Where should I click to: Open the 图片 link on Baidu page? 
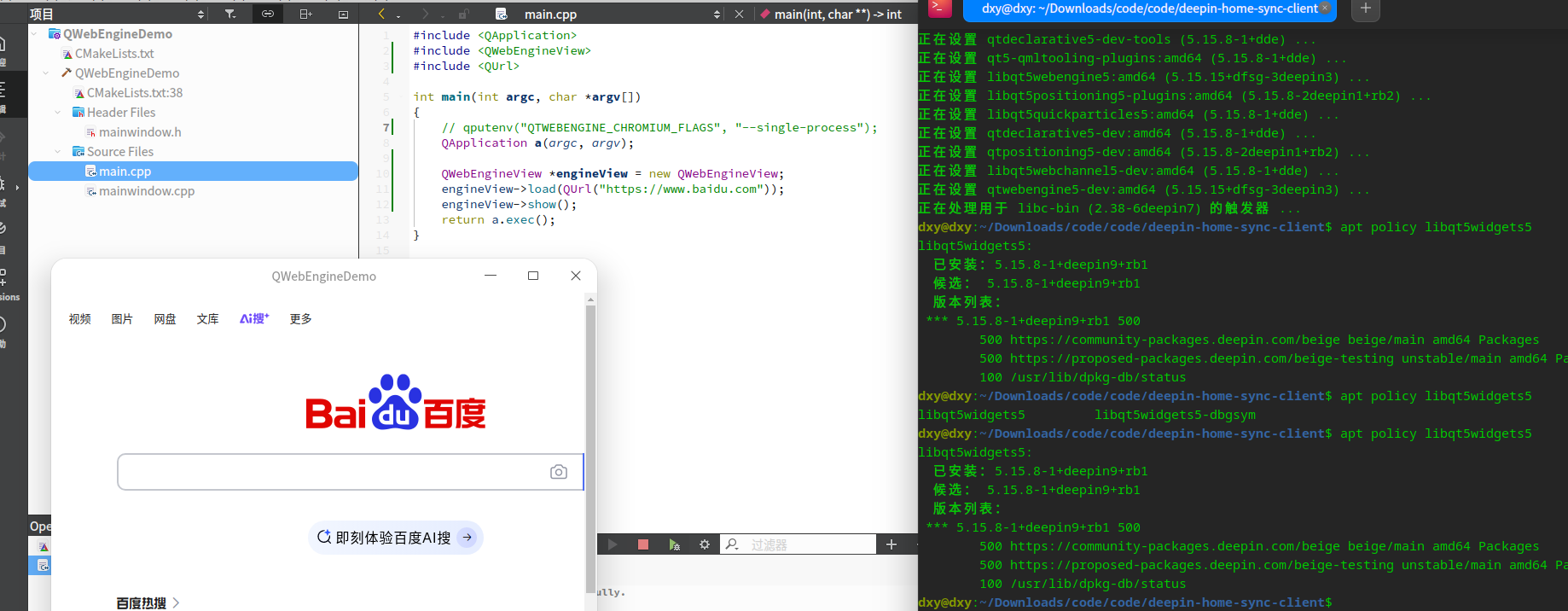point(122,318)
